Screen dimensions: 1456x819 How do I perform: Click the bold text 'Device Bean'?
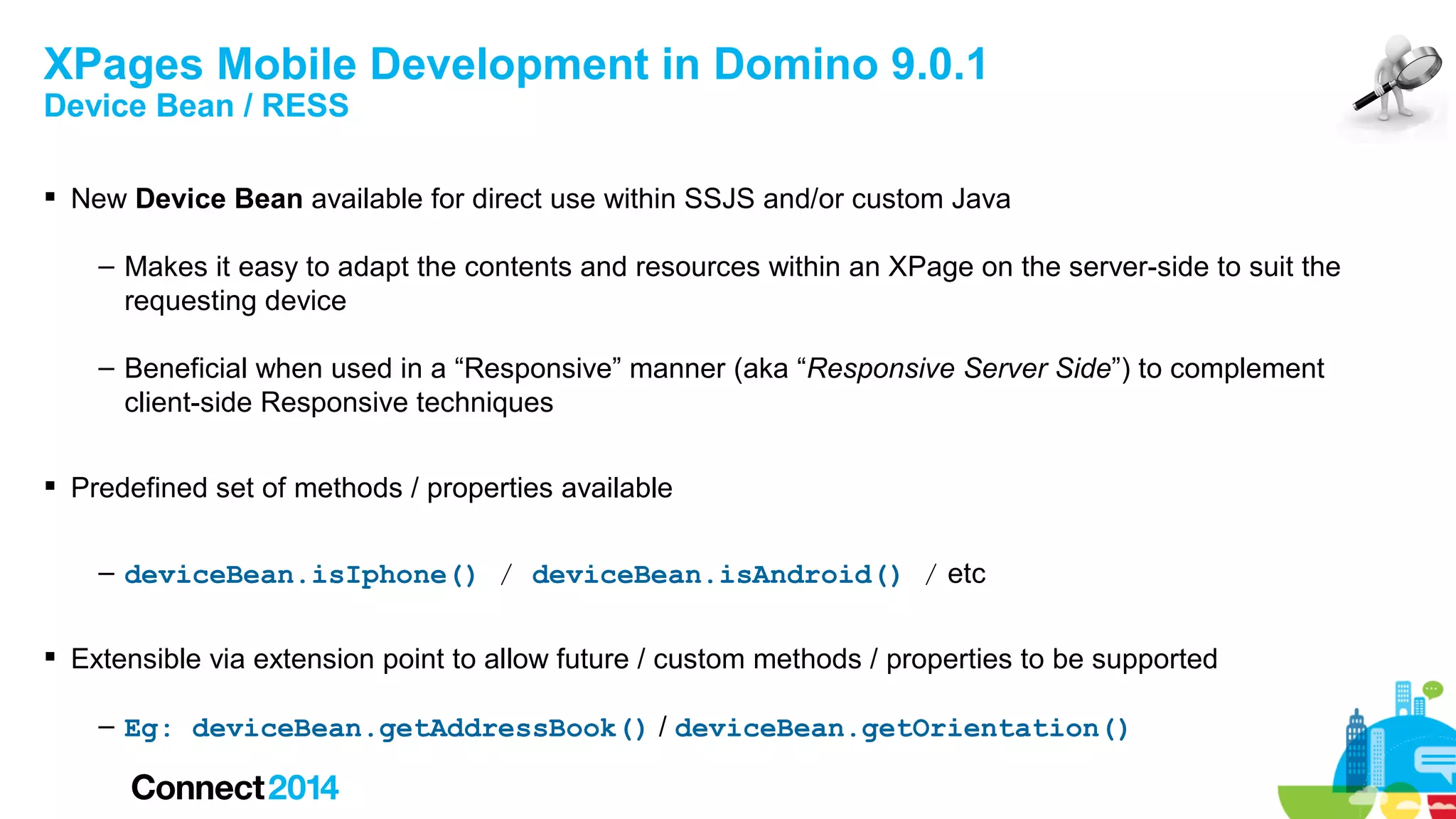219,199
